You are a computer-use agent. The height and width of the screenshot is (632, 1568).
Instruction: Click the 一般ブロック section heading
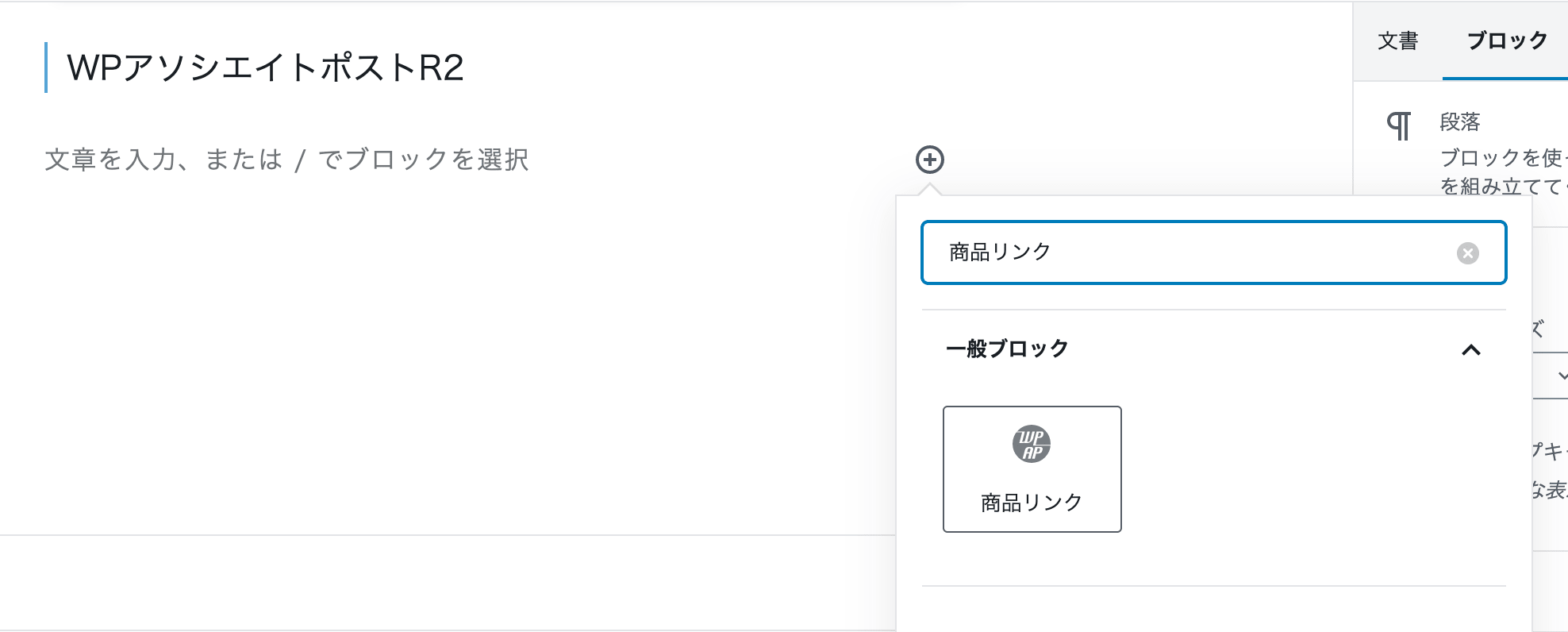(1007, 349)
